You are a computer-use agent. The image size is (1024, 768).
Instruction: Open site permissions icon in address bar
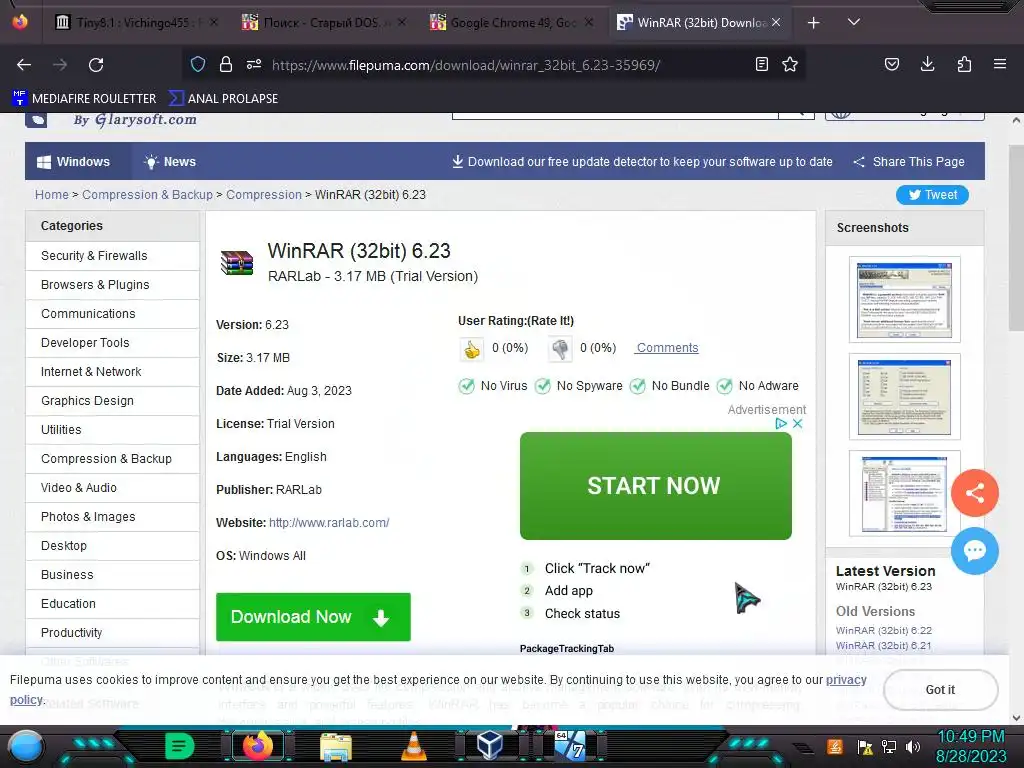point(254,64)
